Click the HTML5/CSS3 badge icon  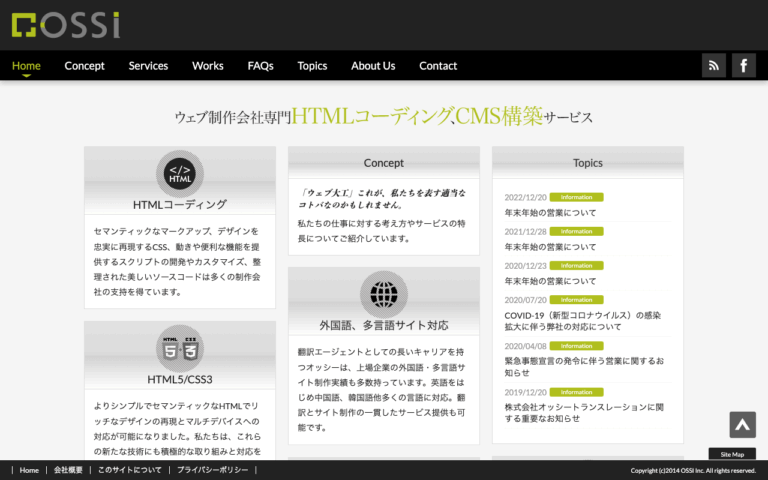pyautogui.click(x=180, y=348)
